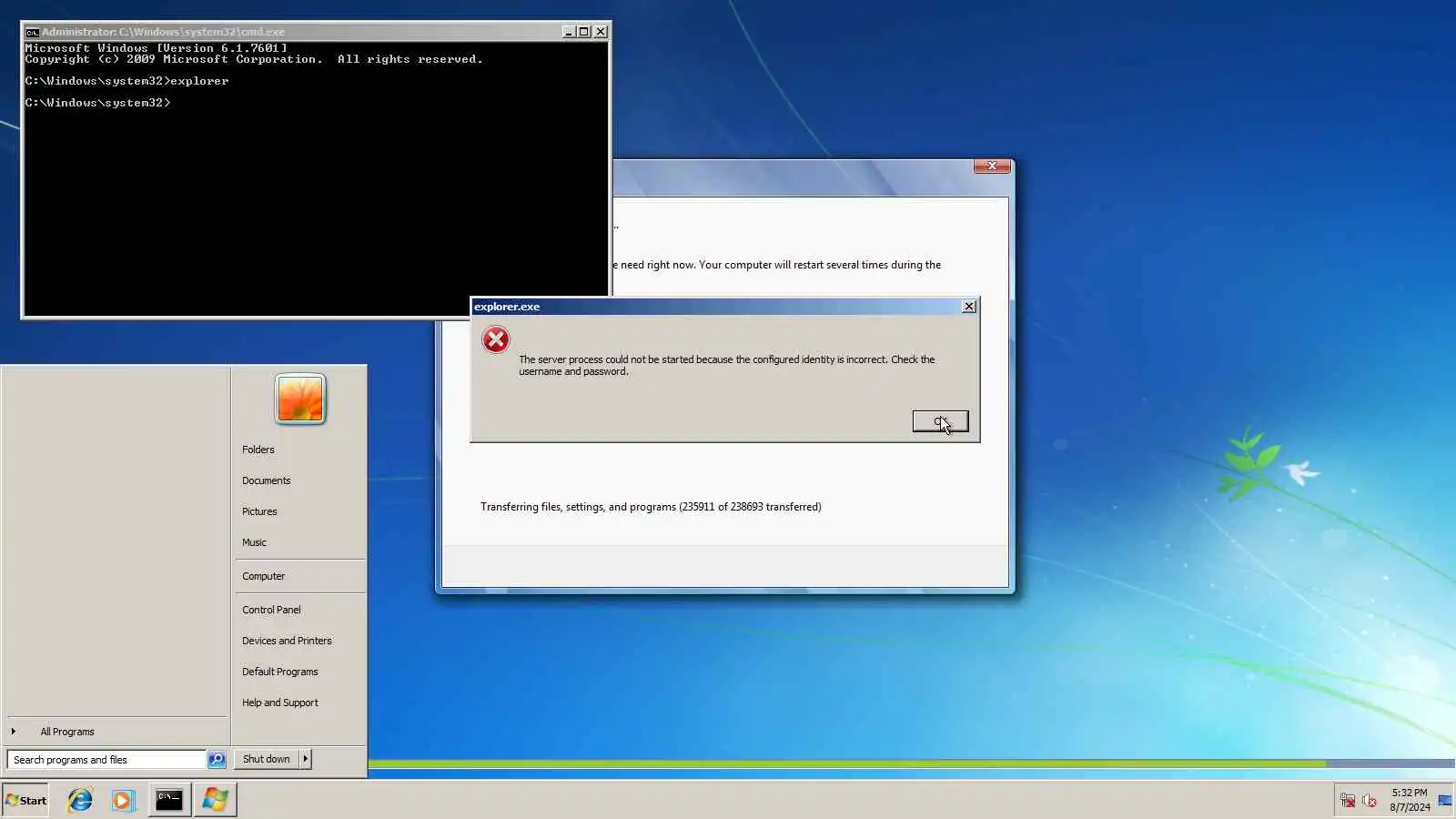The image size is (1456, 819).
Task: Click the OK button in explorer.exe error dialog
Action: pyautogui.click(x=940, y=421)
